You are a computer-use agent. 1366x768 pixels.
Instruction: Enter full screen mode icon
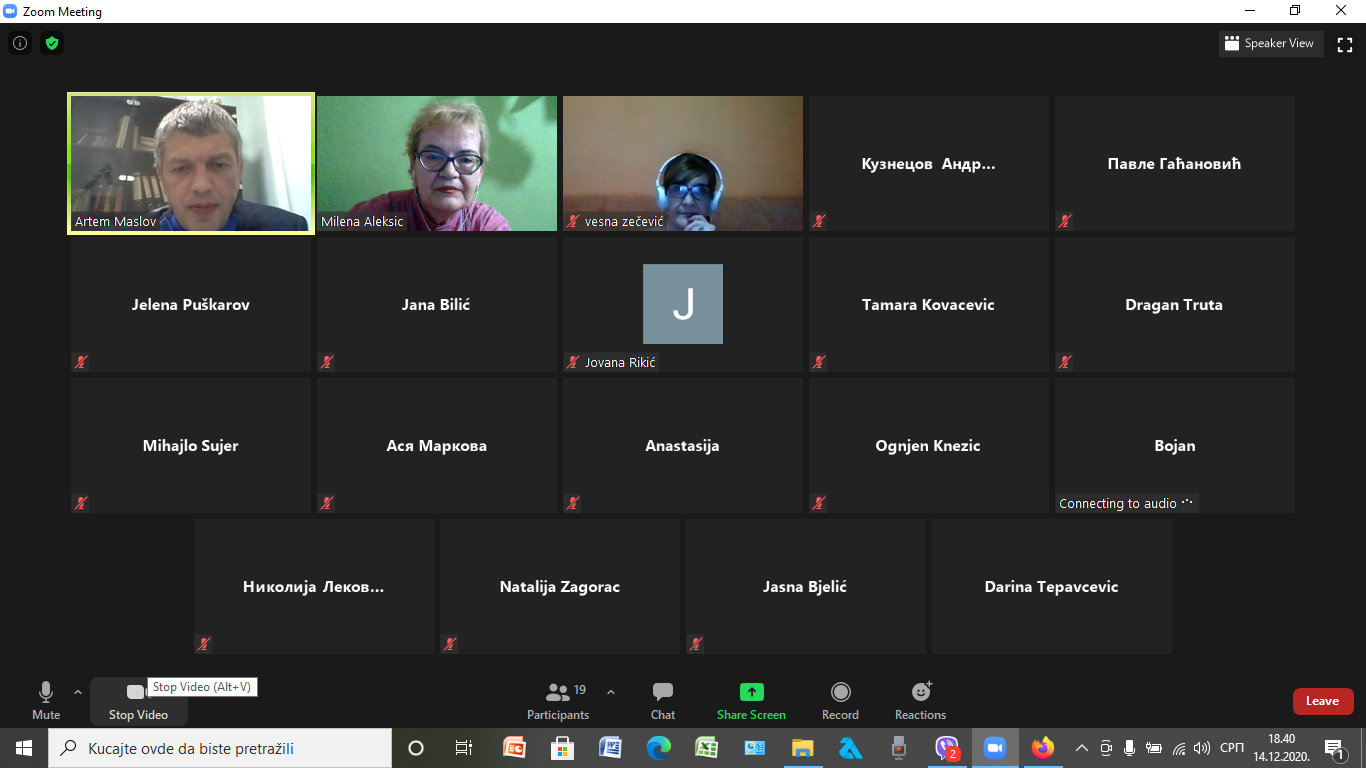pos(1345,44)
